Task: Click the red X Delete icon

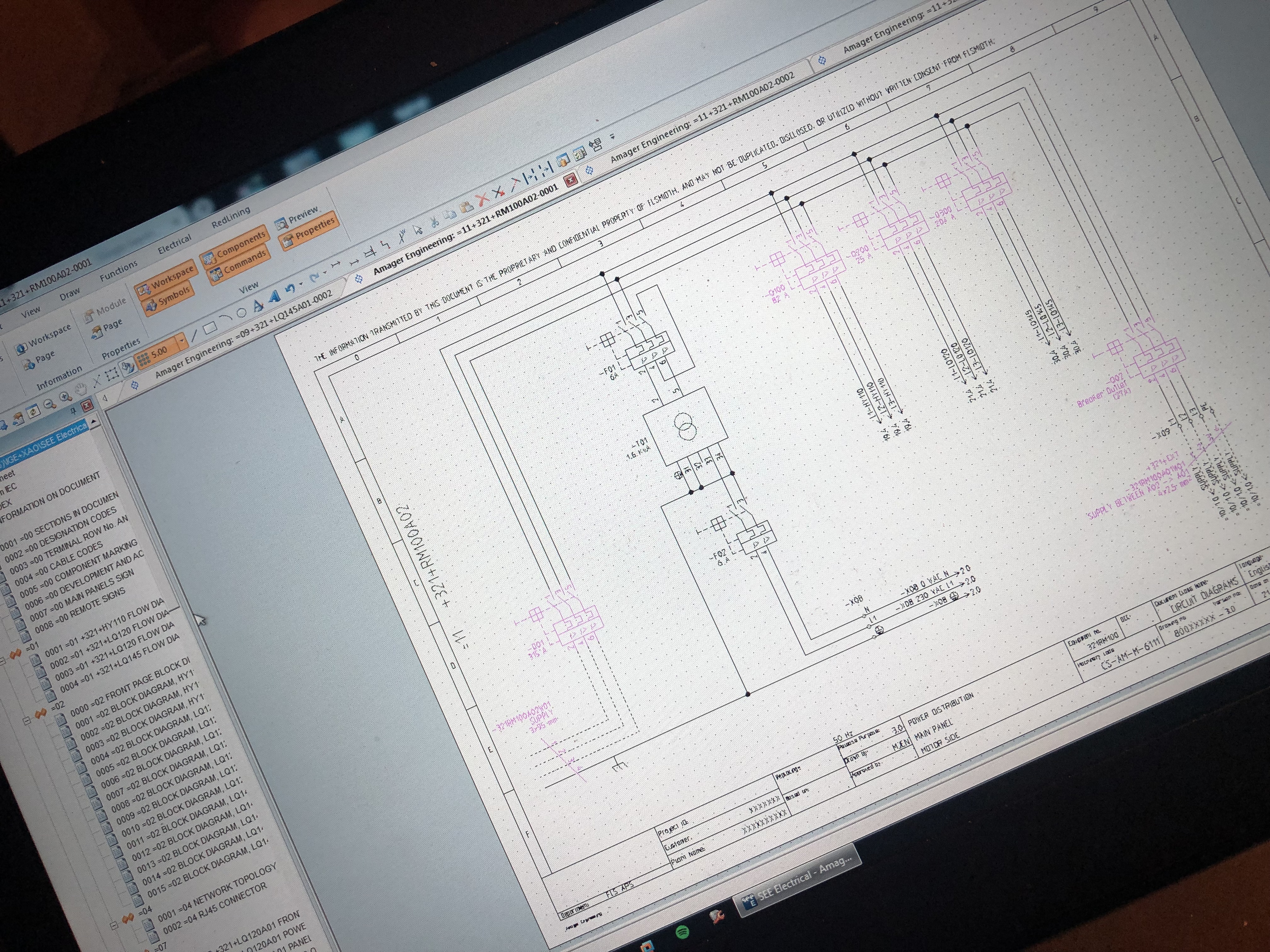Action: pos(483,199)
